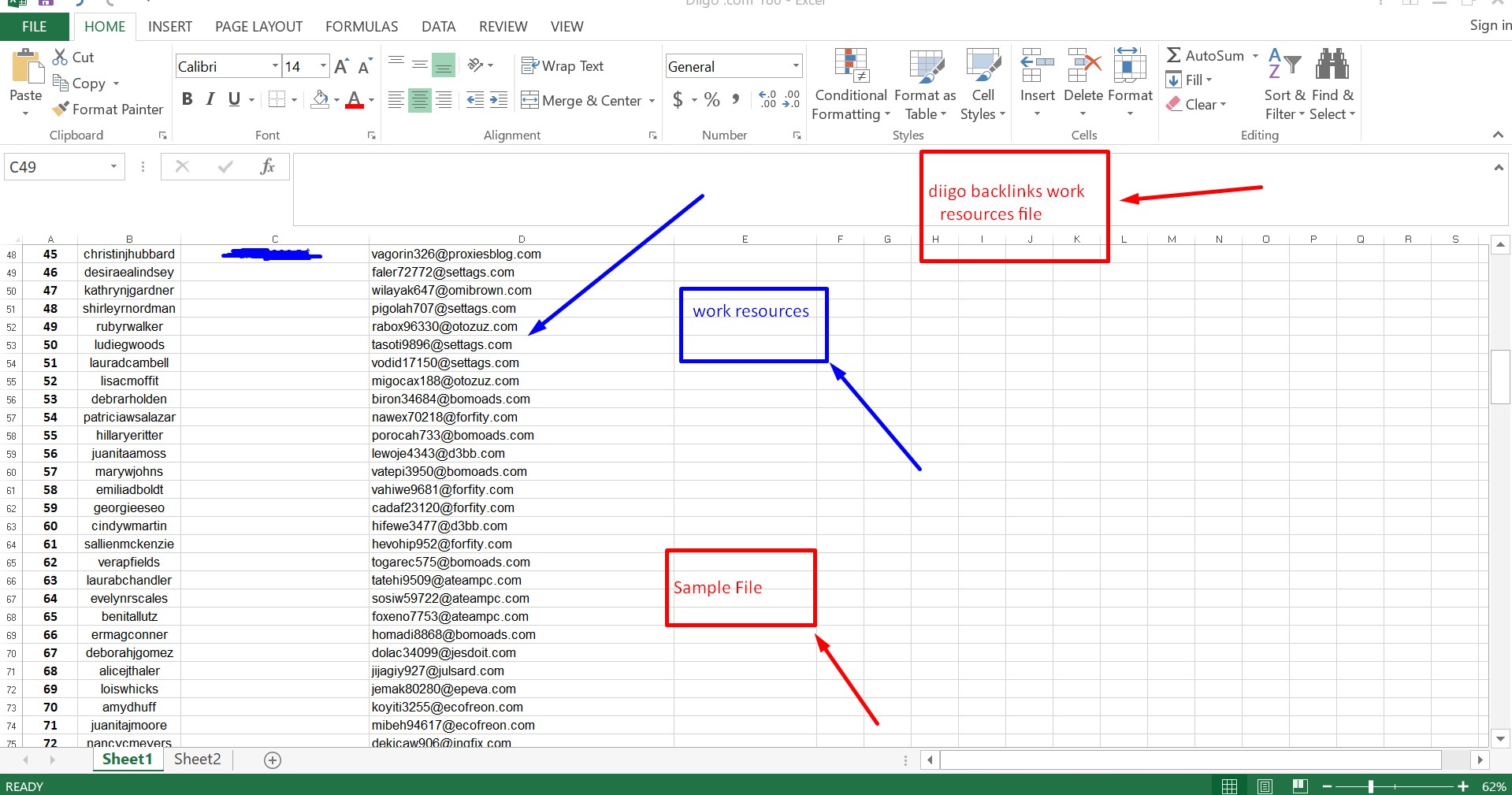Toggle Bold formatting
Image resolution: width=1512 pixels, height=795 pixels.
(x=187, y=99)
